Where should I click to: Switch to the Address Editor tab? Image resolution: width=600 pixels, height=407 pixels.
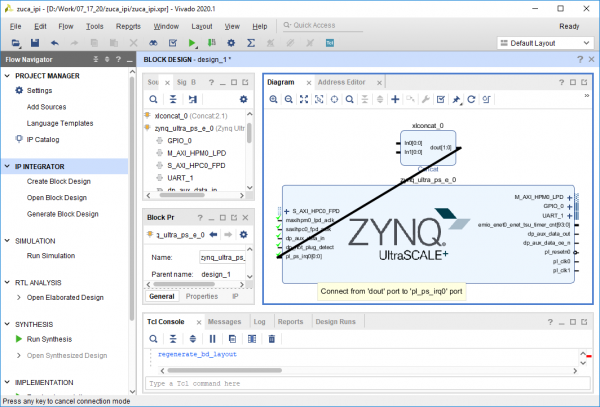point(341,81)
